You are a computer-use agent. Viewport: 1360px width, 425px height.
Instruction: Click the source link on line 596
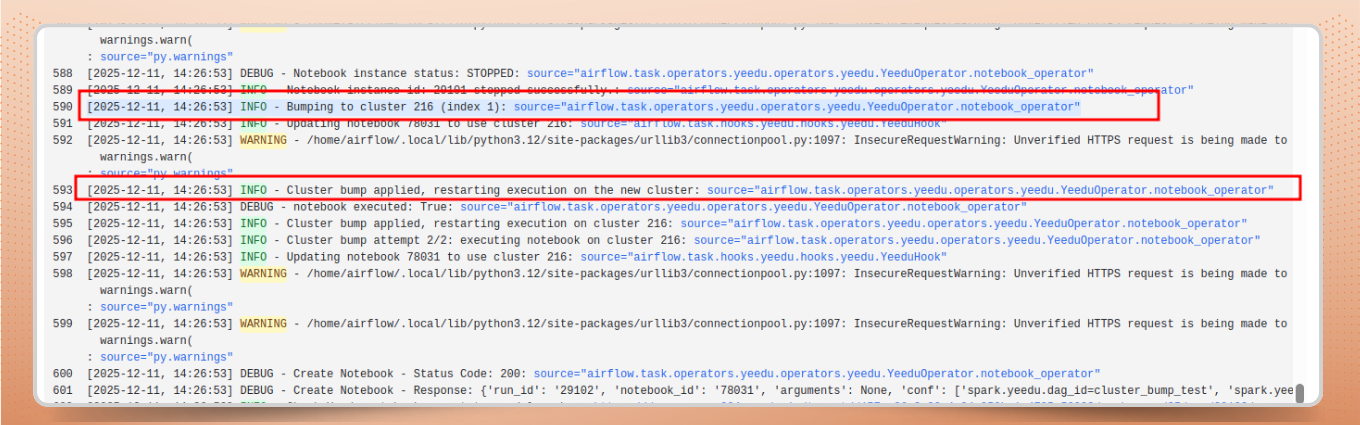[x=977, y=240]
